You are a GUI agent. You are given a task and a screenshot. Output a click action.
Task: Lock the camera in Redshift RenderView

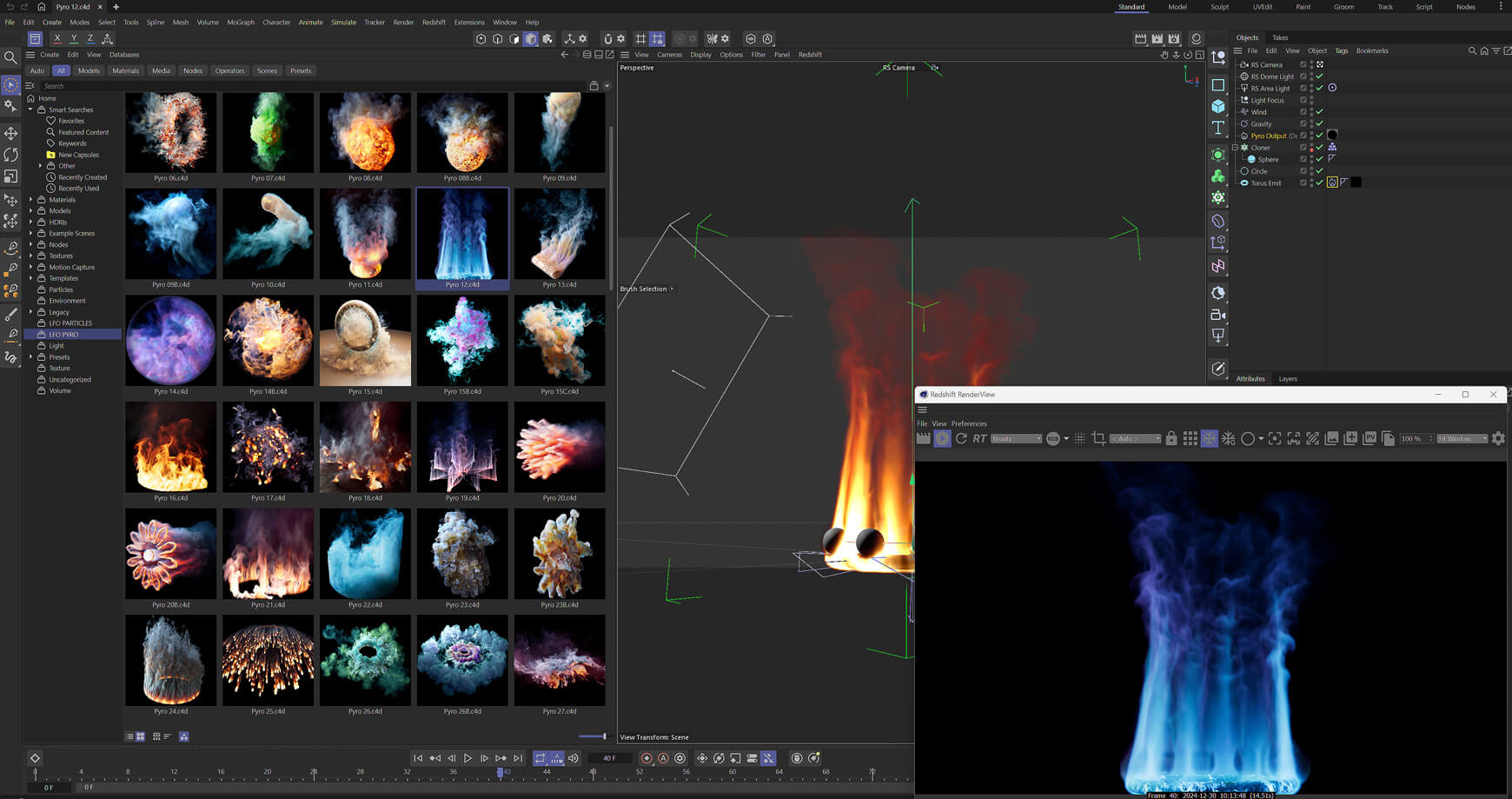pyautogui.click(x=1171, y=439)
